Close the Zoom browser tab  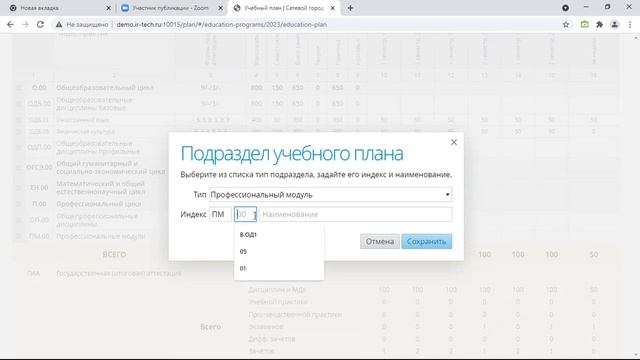tap(220, 8)
